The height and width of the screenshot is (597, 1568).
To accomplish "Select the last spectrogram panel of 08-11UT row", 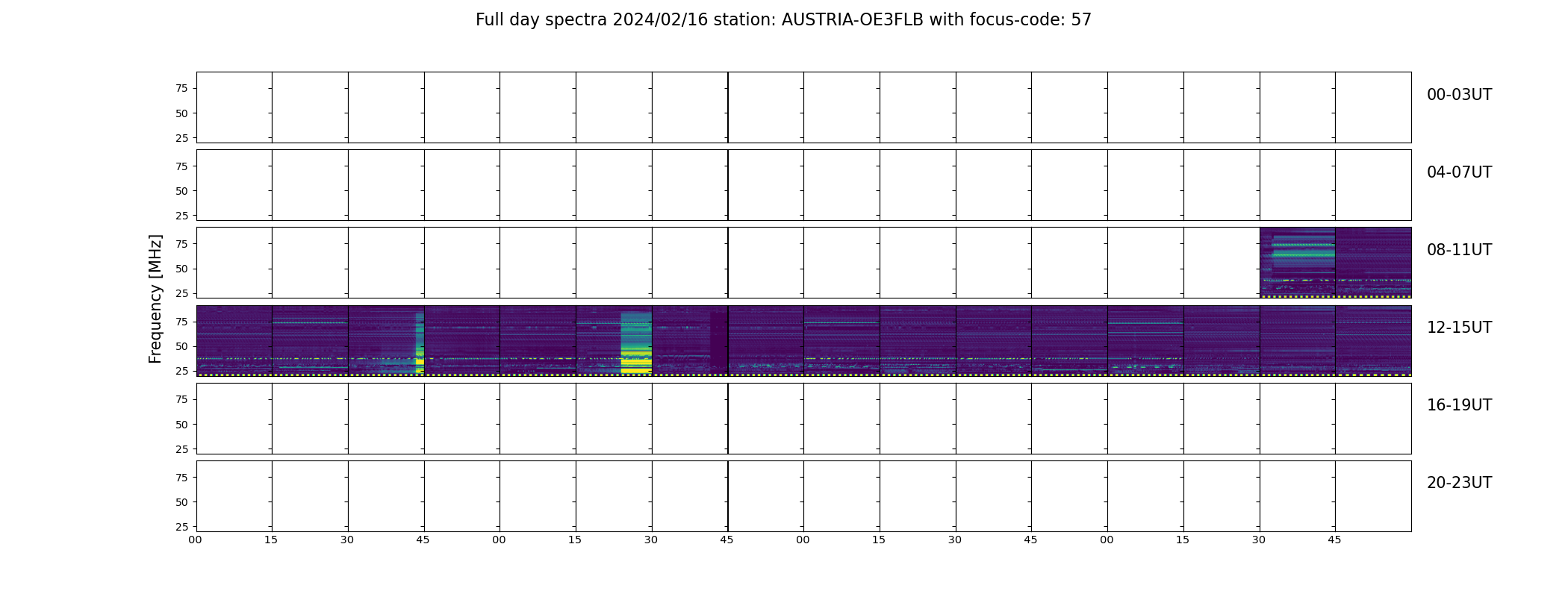I will pos(1374,263).
